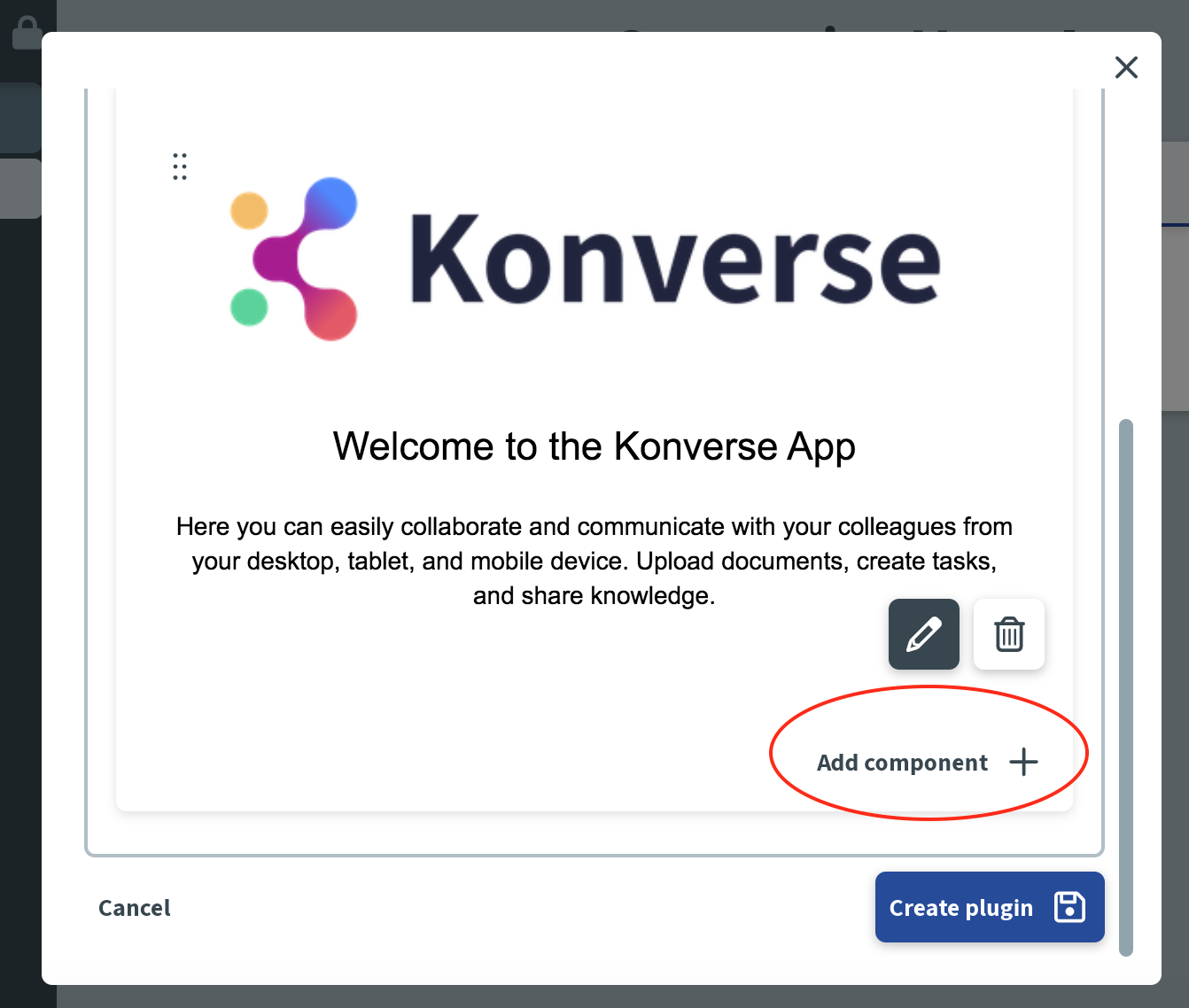1189x1008 pixels.
Task: Cancel the plugin dialog
Action: 135,908
